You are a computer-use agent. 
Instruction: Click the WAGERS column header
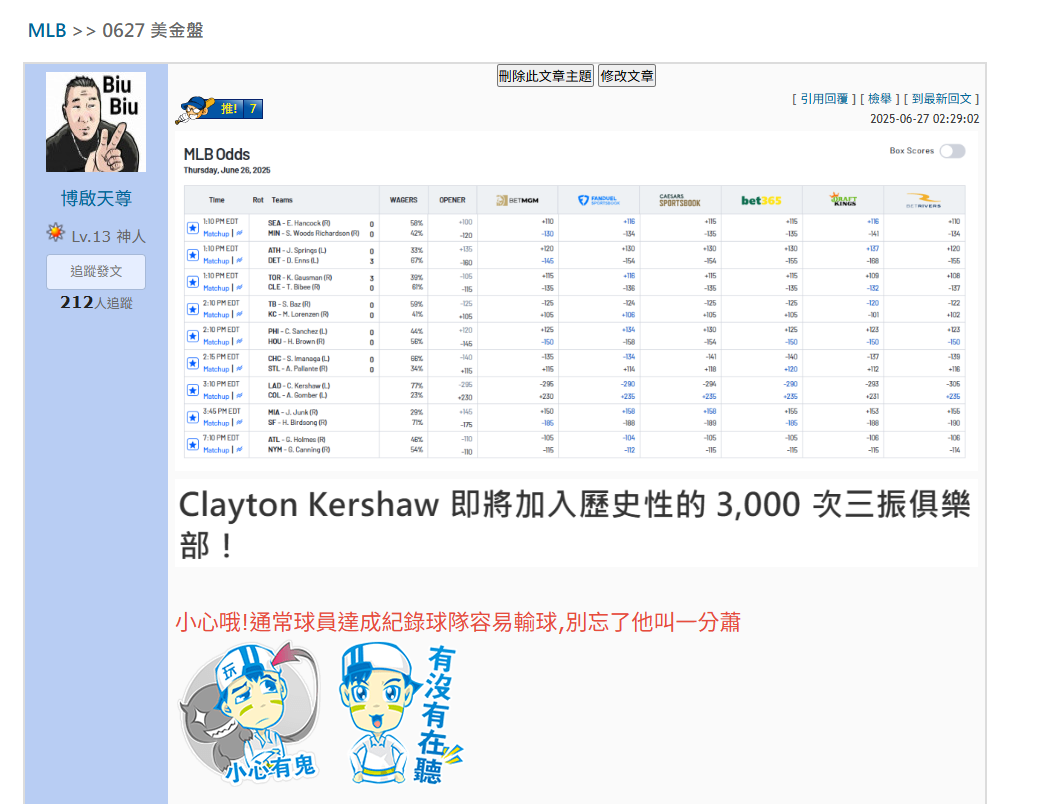click(x=403, y=200)
